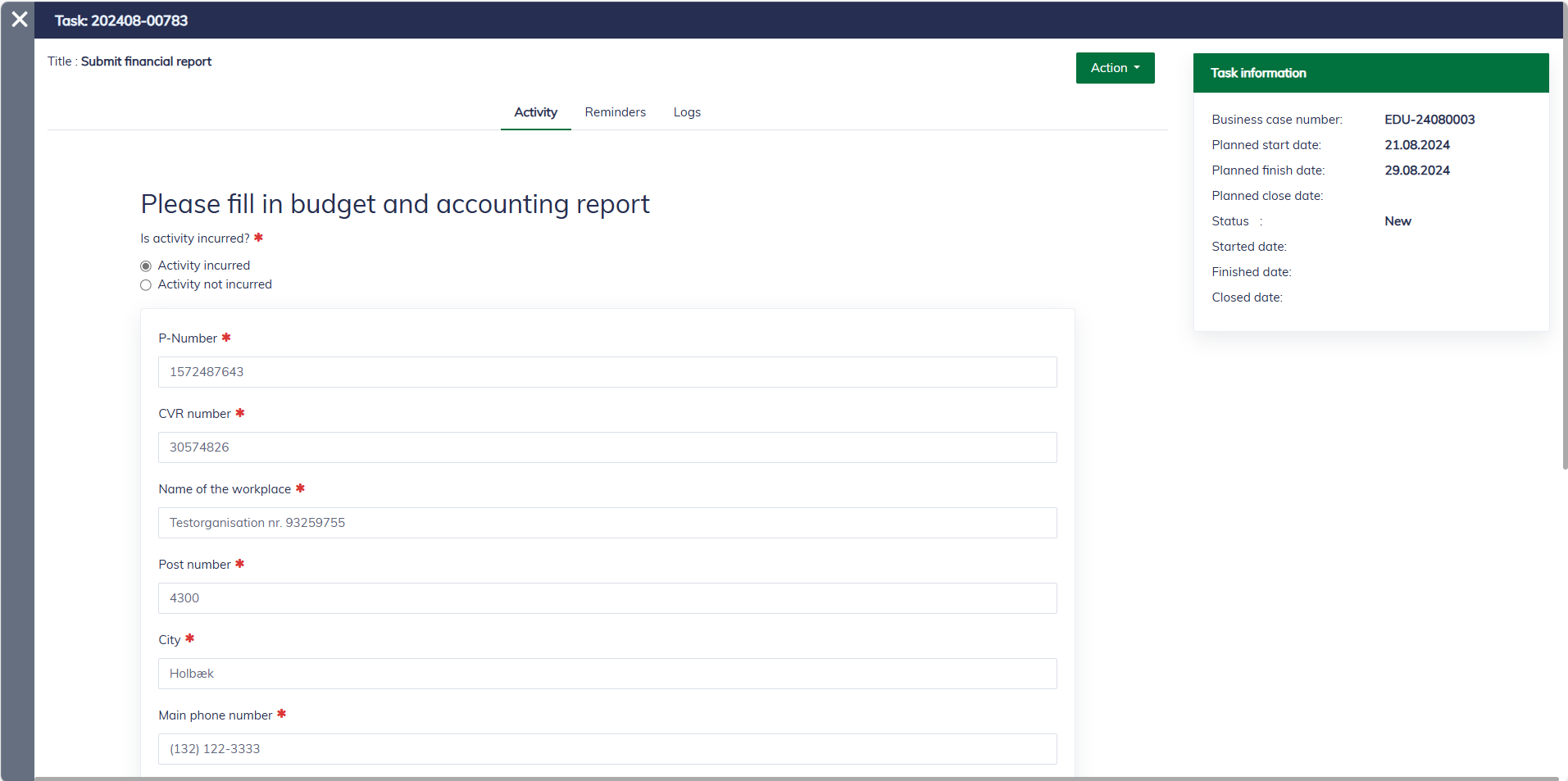Click the City input field

point(607,674)
